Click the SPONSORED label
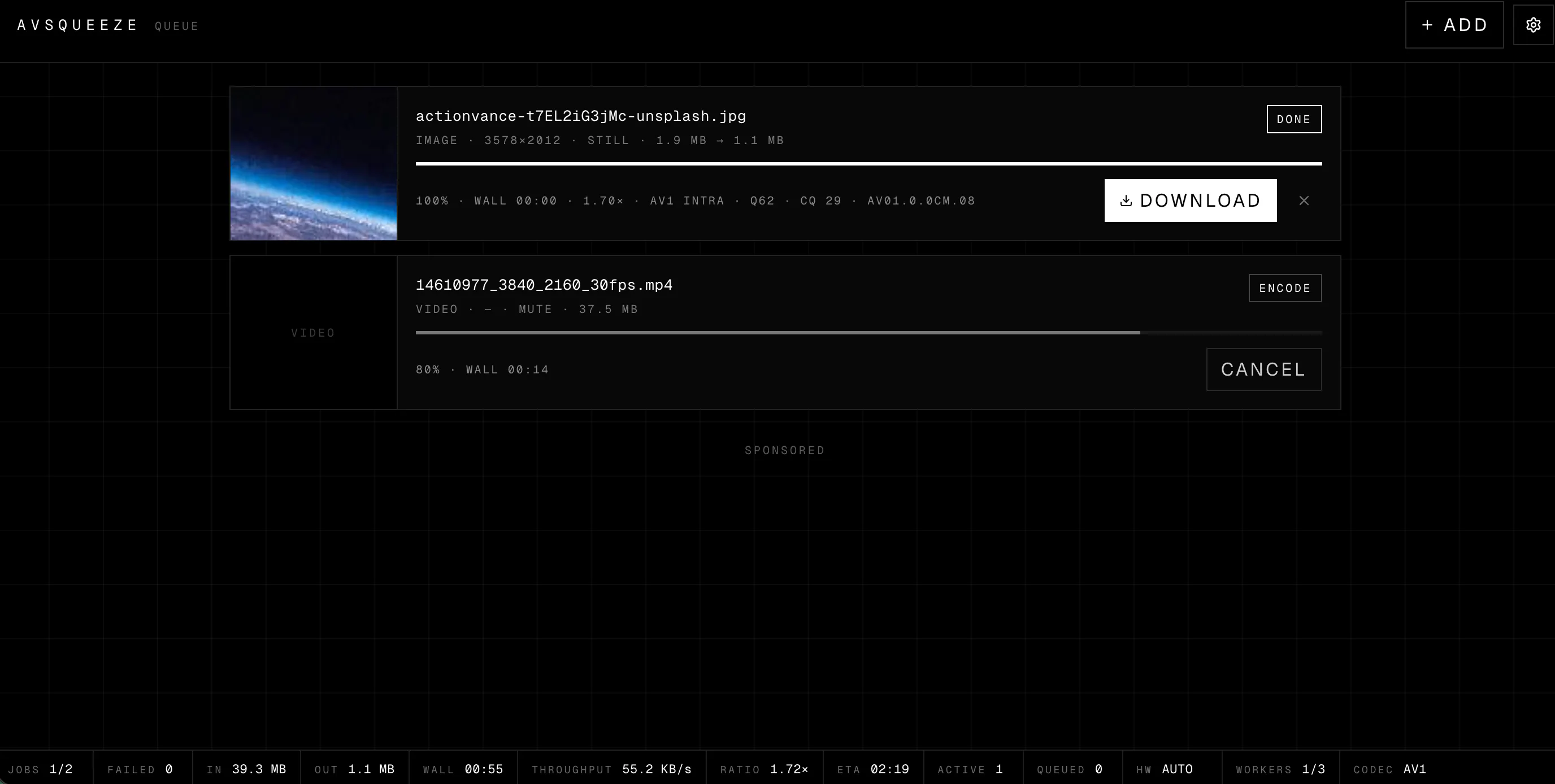 [x=785, y=450]
